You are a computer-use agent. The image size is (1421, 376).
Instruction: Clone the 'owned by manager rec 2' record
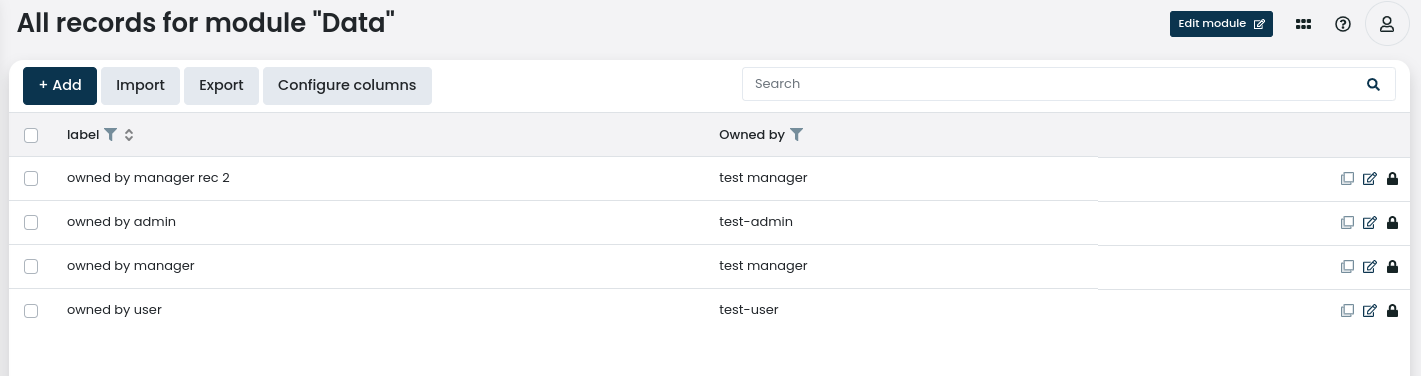(x=1347, y=179)
